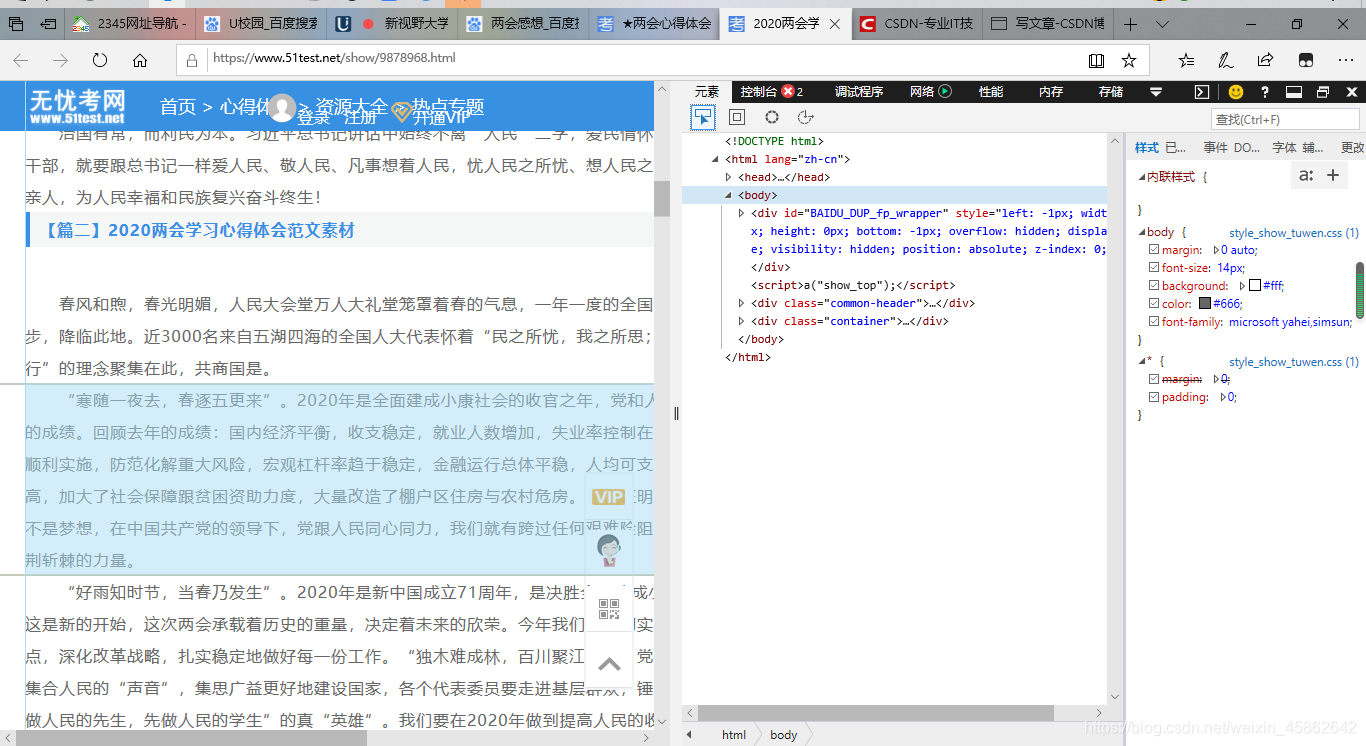Viewport: 1366px width, 746px height.
Task: Expand the container div node
Action: click(741, 321)
